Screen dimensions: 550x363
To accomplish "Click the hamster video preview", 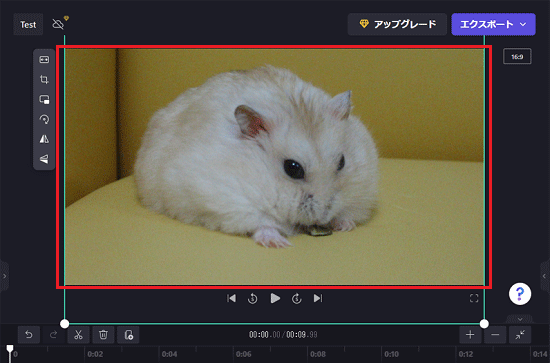I will tap(274, 167).
